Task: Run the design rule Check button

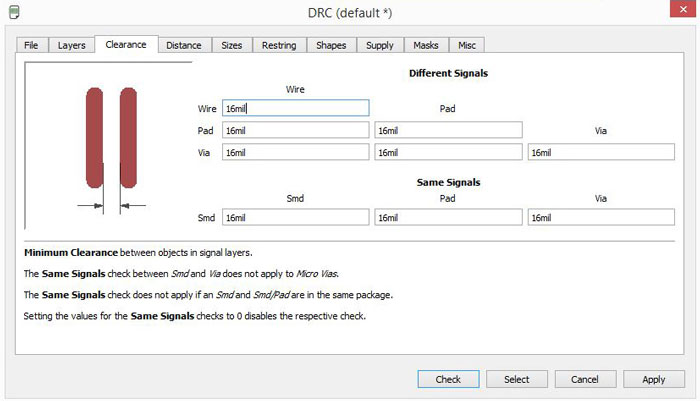Action: coord(448,379)
